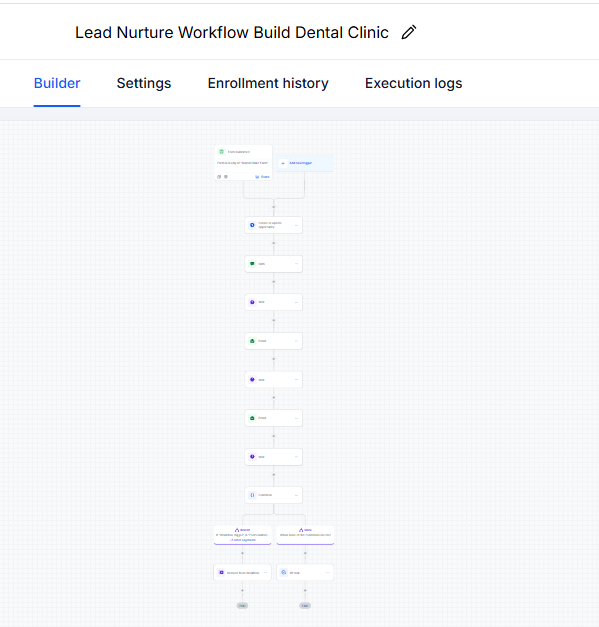Open the None branch card
This screenshot has width=599, height=627.
[305, 535]
